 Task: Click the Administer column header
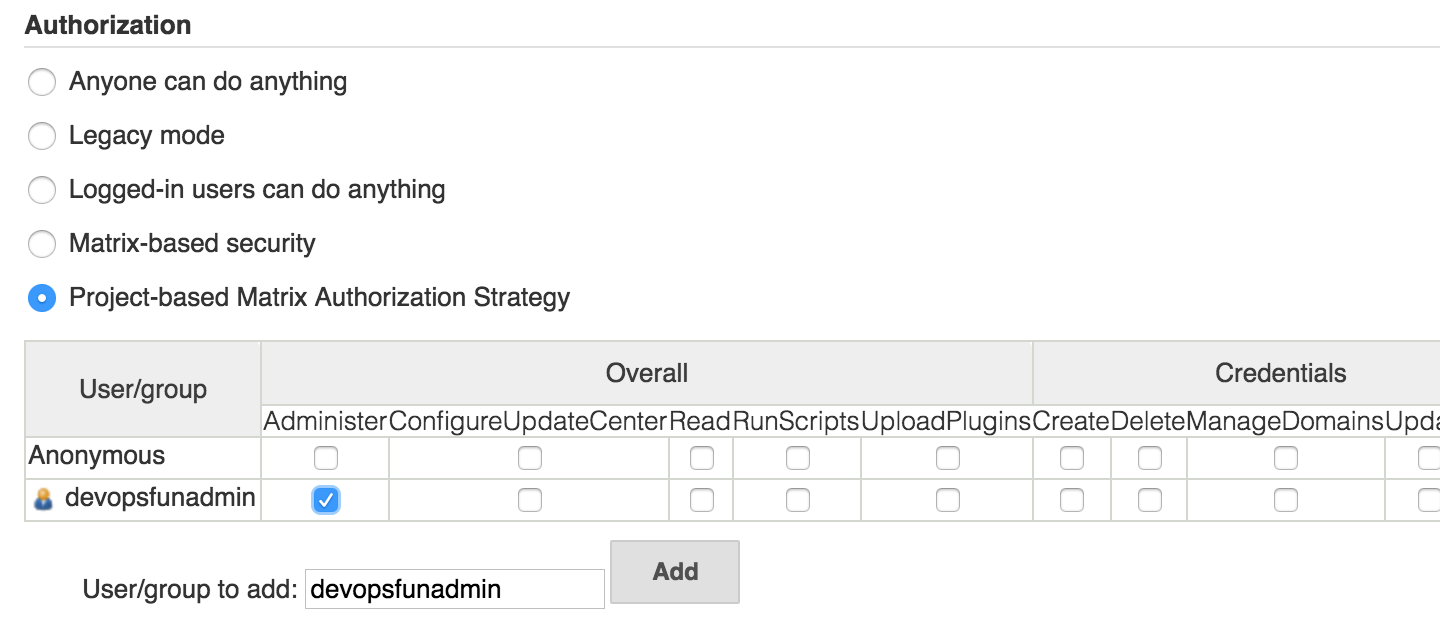click(x=325, y=421)
